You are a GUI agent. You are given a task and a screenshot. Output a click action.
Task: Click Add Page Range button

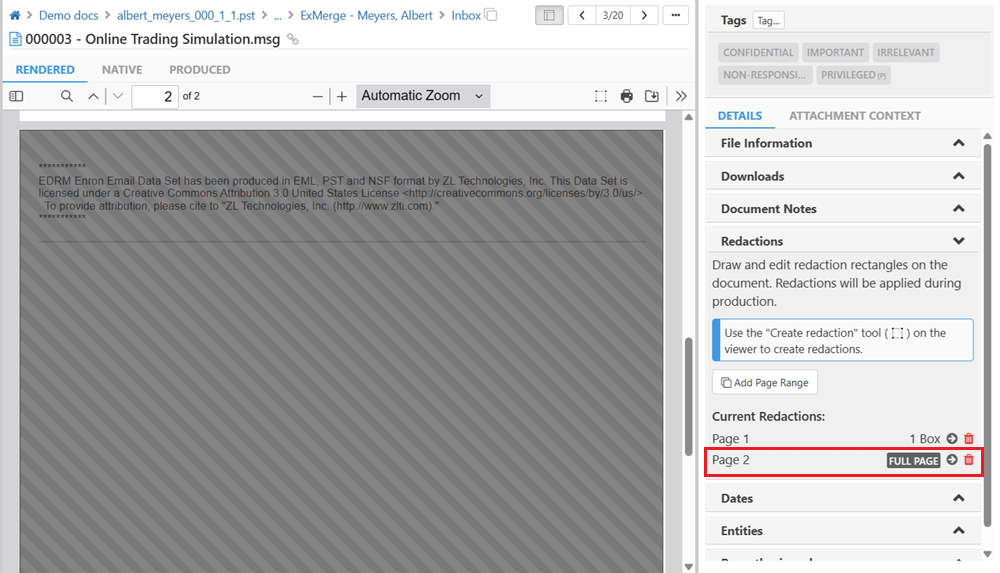click(765, 383)
